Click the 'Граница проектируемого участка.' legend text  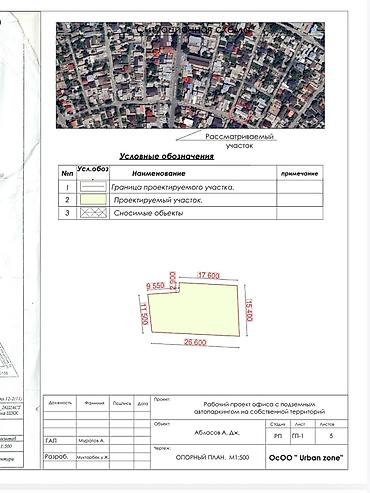173,187
